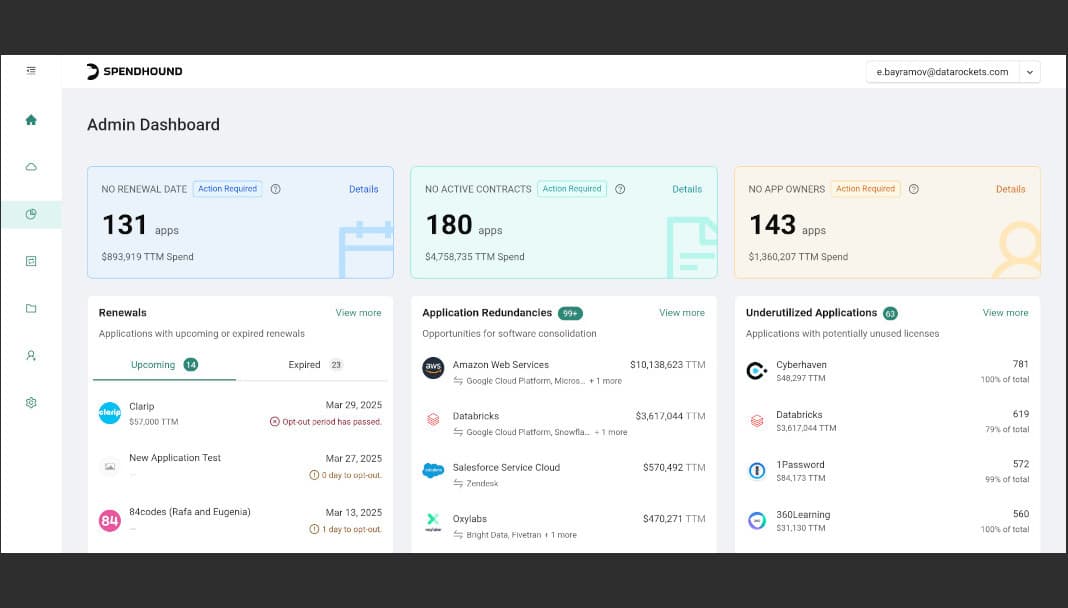Viewport: 1068px width, 608px height.
Task: Click the user profile sidebar icon
Action: 31,355
